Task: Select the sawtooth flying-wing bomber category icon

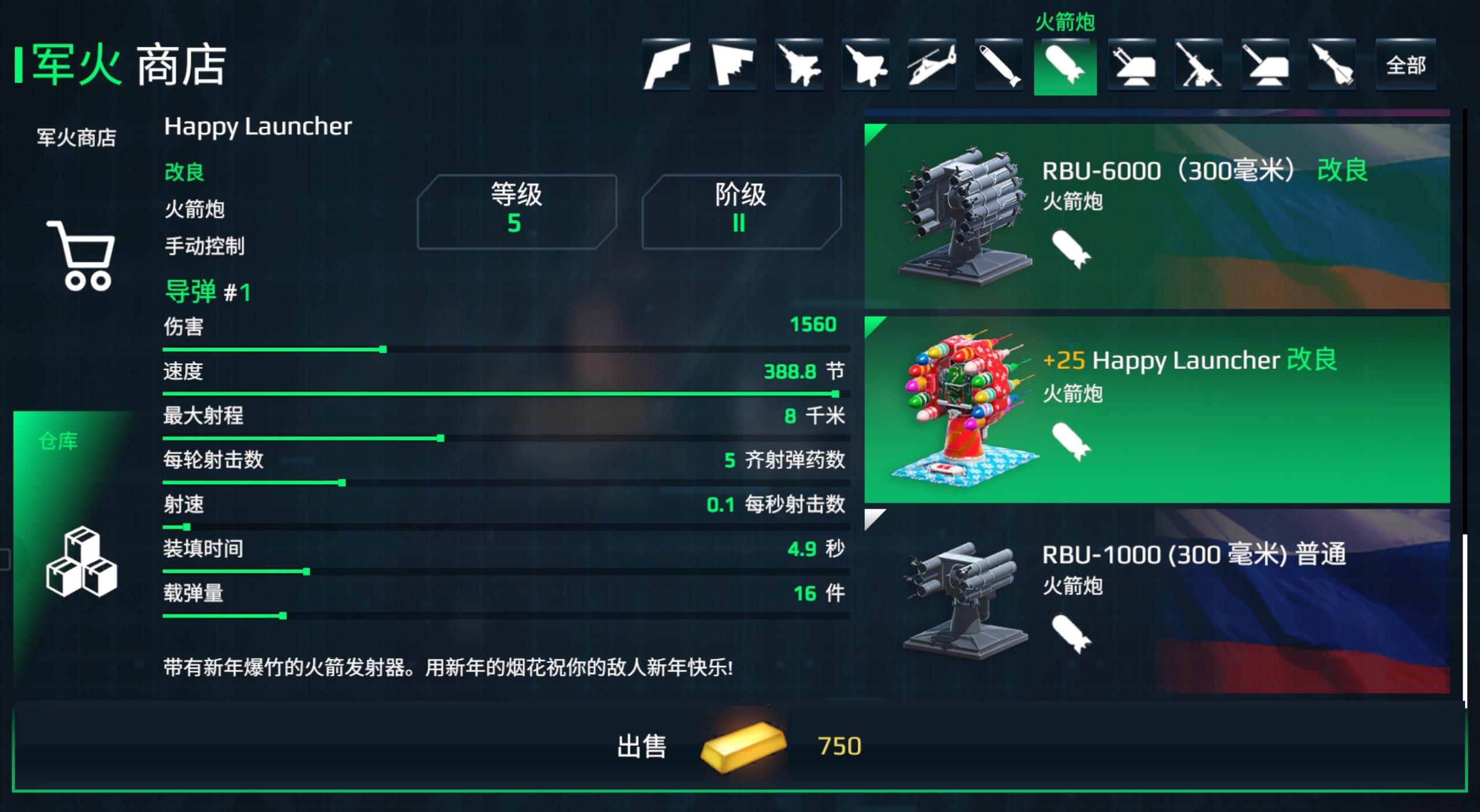Action: [x=732, y=65]
